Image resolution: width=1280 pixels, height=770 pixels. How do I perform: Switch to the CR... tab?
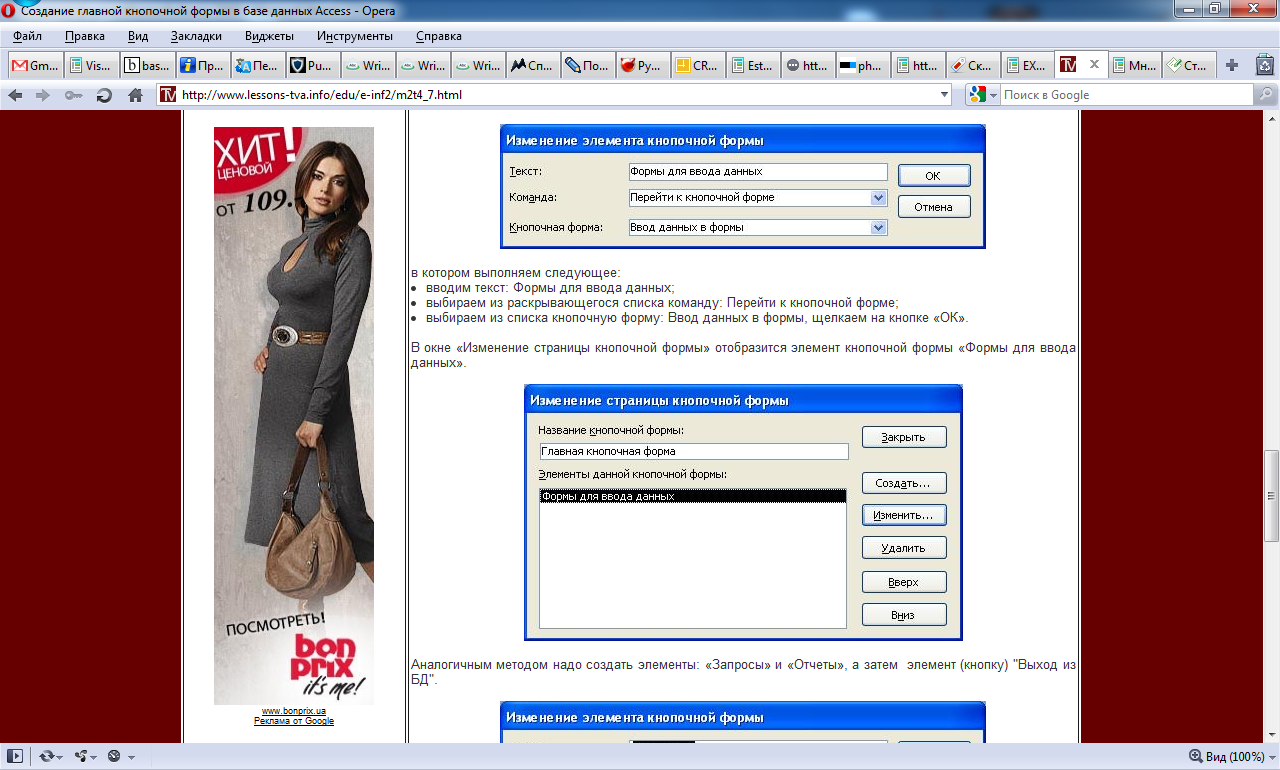pos(698,65)
